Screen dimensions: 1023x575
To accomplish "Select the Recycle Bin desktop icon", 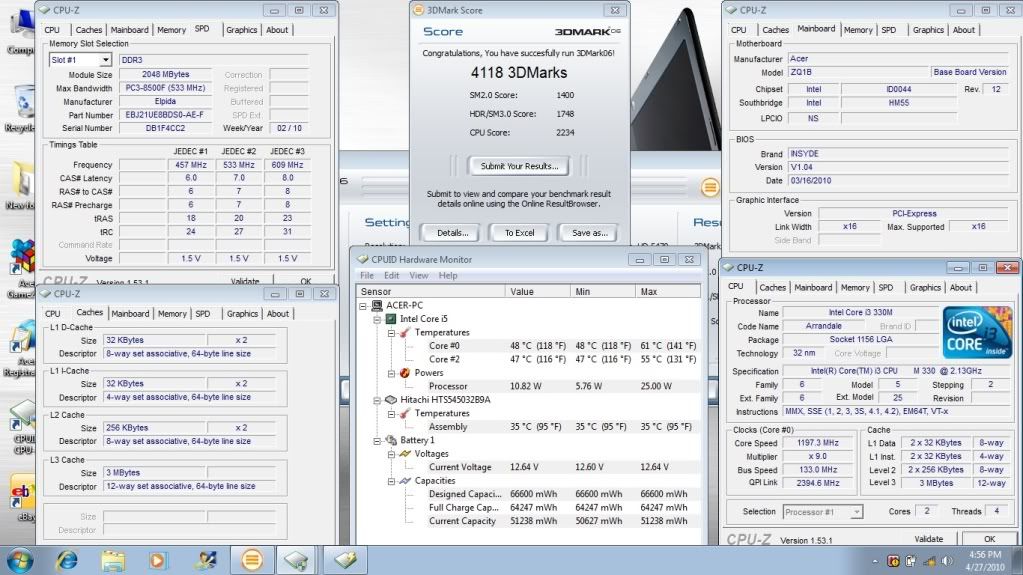I will coord(22,108).
